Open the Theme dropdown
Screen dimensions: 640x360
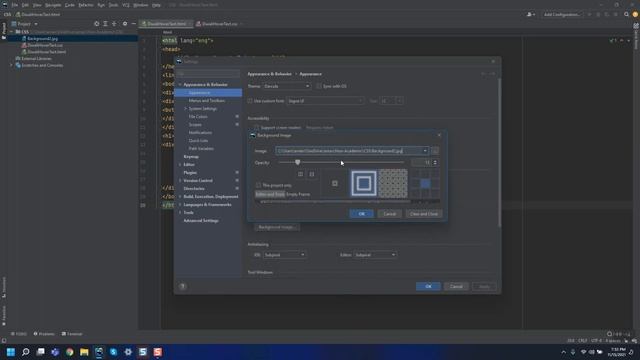pos(287,86)
